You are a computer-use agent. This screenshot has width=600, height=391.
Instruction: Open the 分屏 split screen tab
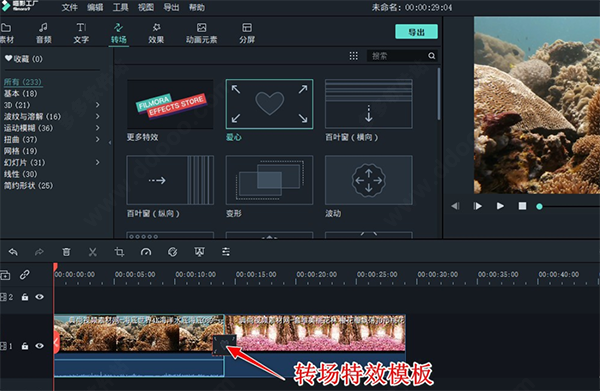(247, 33)
